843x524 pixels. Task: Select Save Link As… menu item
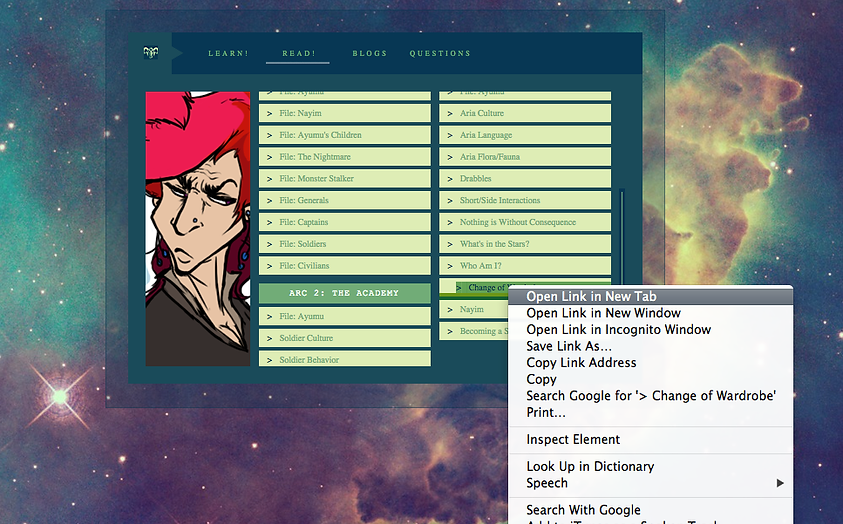(x=651, y=346)
